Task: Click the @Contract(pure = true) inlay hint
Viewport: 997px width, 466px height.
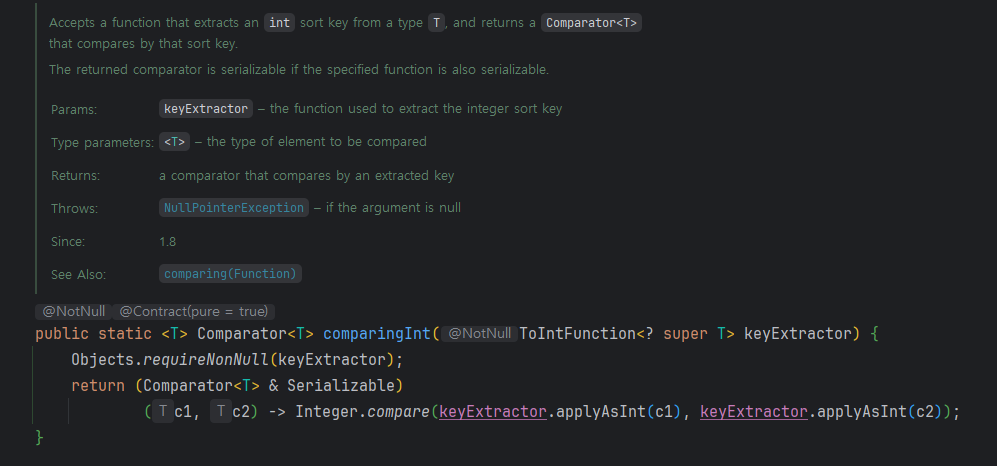Action: 195,311
